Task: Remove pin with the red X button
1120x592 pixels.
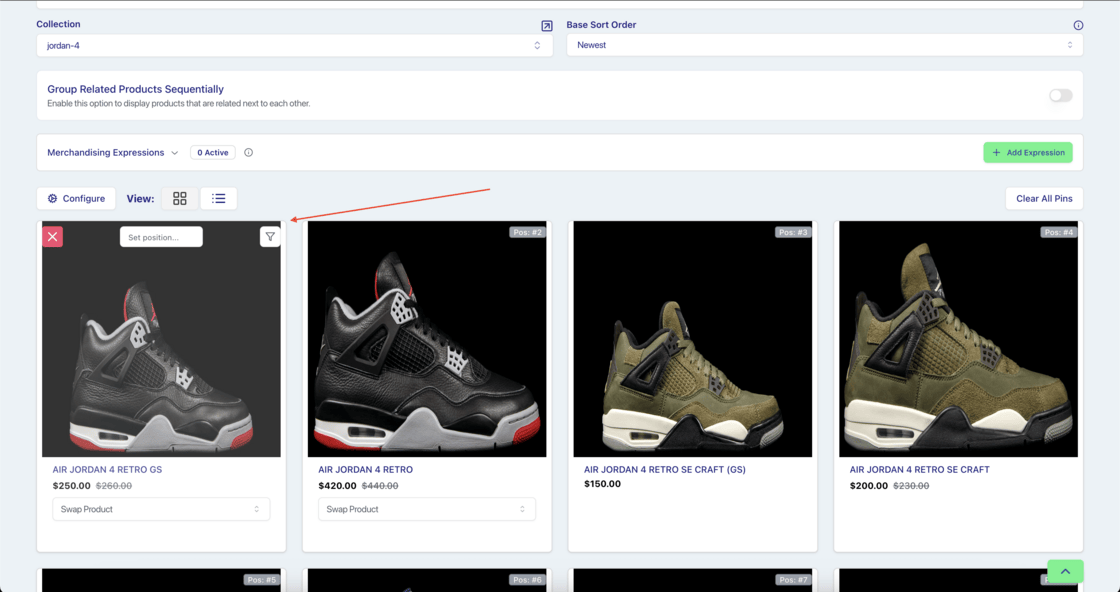Action: pos(52,236)
